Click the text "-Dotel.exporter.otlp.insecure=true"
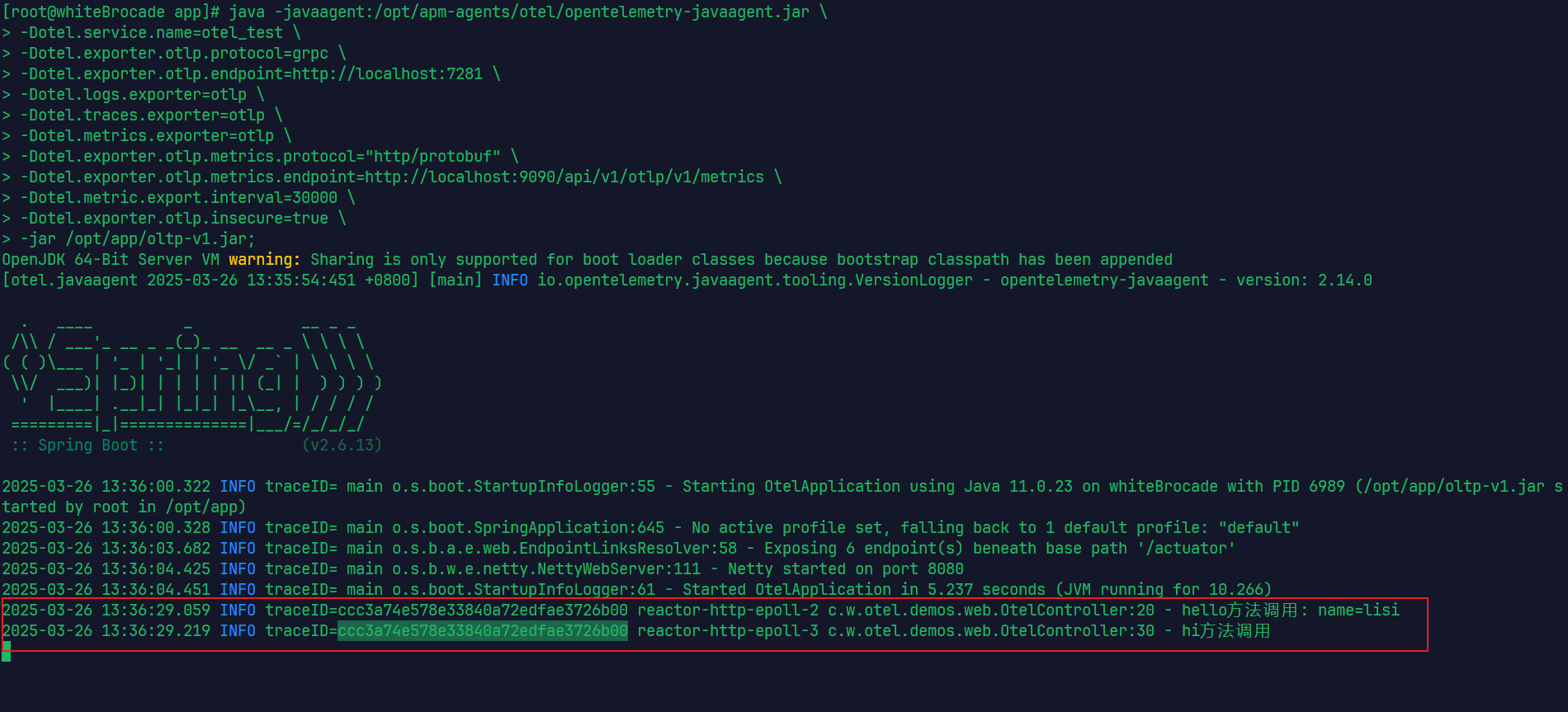 pos(174,219)
